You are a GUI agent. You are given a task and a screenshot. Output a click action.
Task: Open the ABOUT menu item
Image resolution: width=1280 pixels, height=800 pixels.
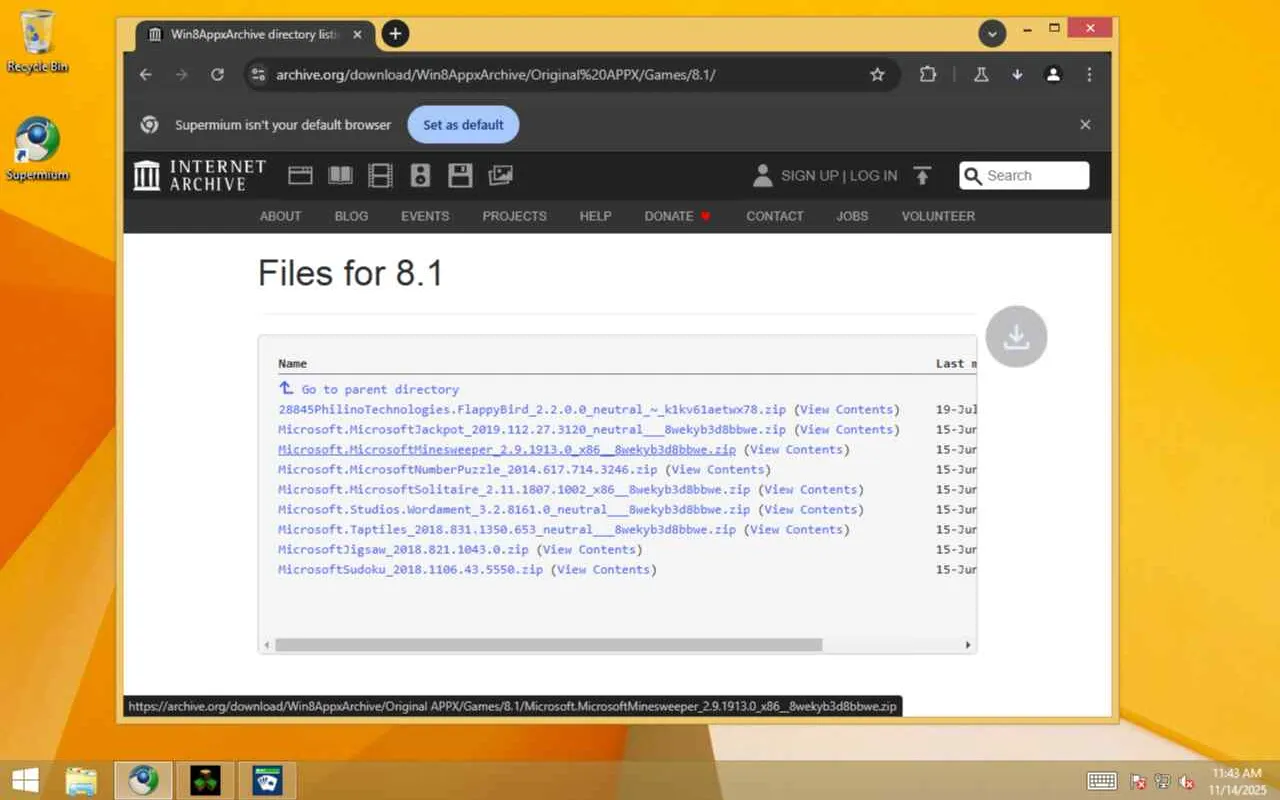click(280, 216)
